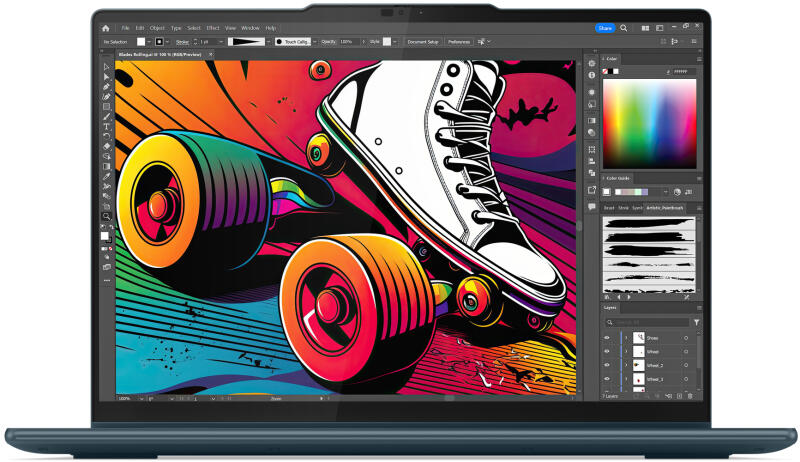Open the Search magnifier in top bar
This screenshot has width=800, height=462.
pos(625,28)
